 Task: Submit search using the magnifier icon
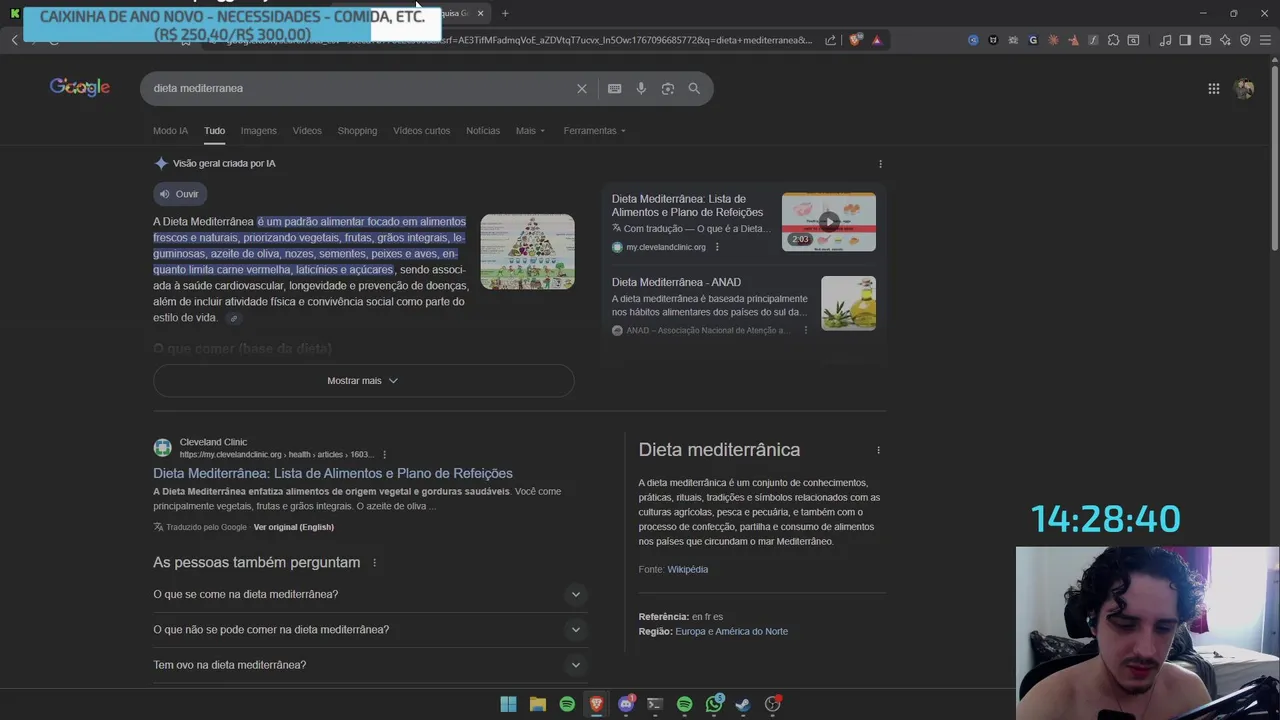pyautogui.click(x=694, y=88)
